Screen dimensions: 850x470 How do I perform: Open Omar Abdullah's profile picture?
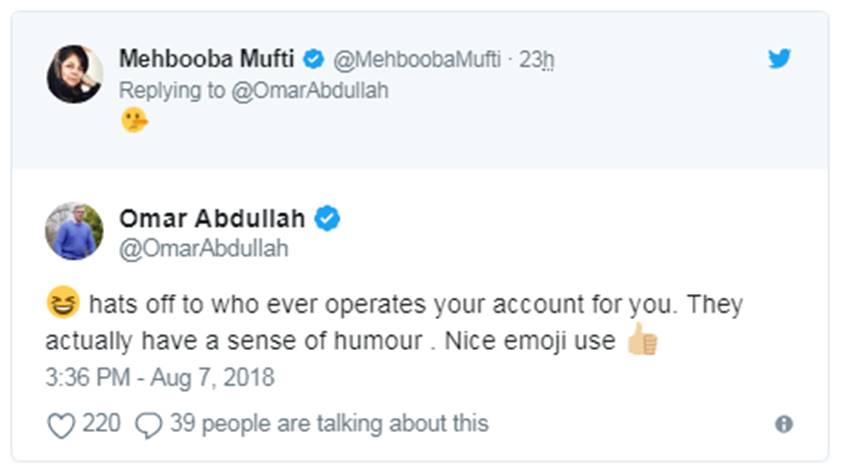point(75,231)
